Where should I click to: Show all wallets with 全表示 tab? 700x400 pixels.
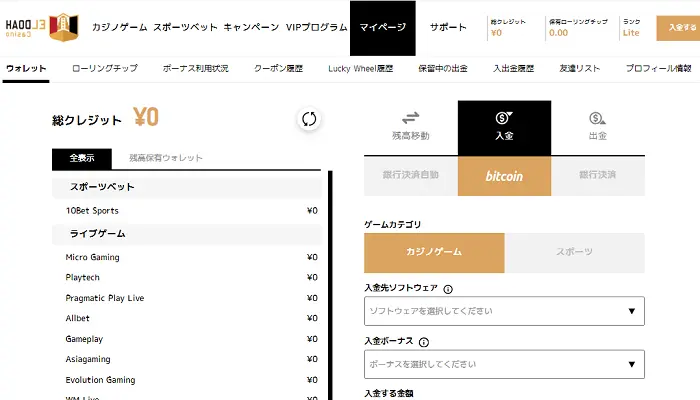click(x=82, y=158)
